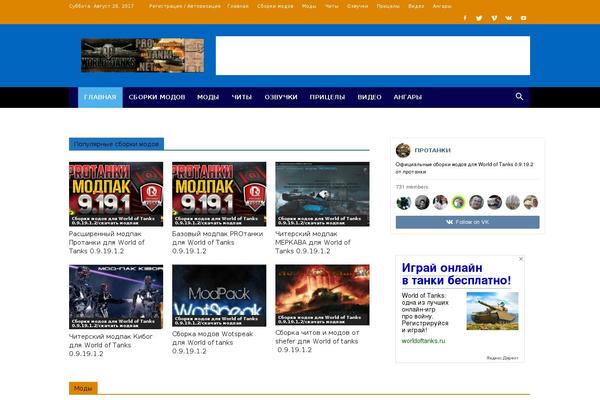Click the Популярные сборки модов section heading
600x400 pixels.
[x=116, y=144]
